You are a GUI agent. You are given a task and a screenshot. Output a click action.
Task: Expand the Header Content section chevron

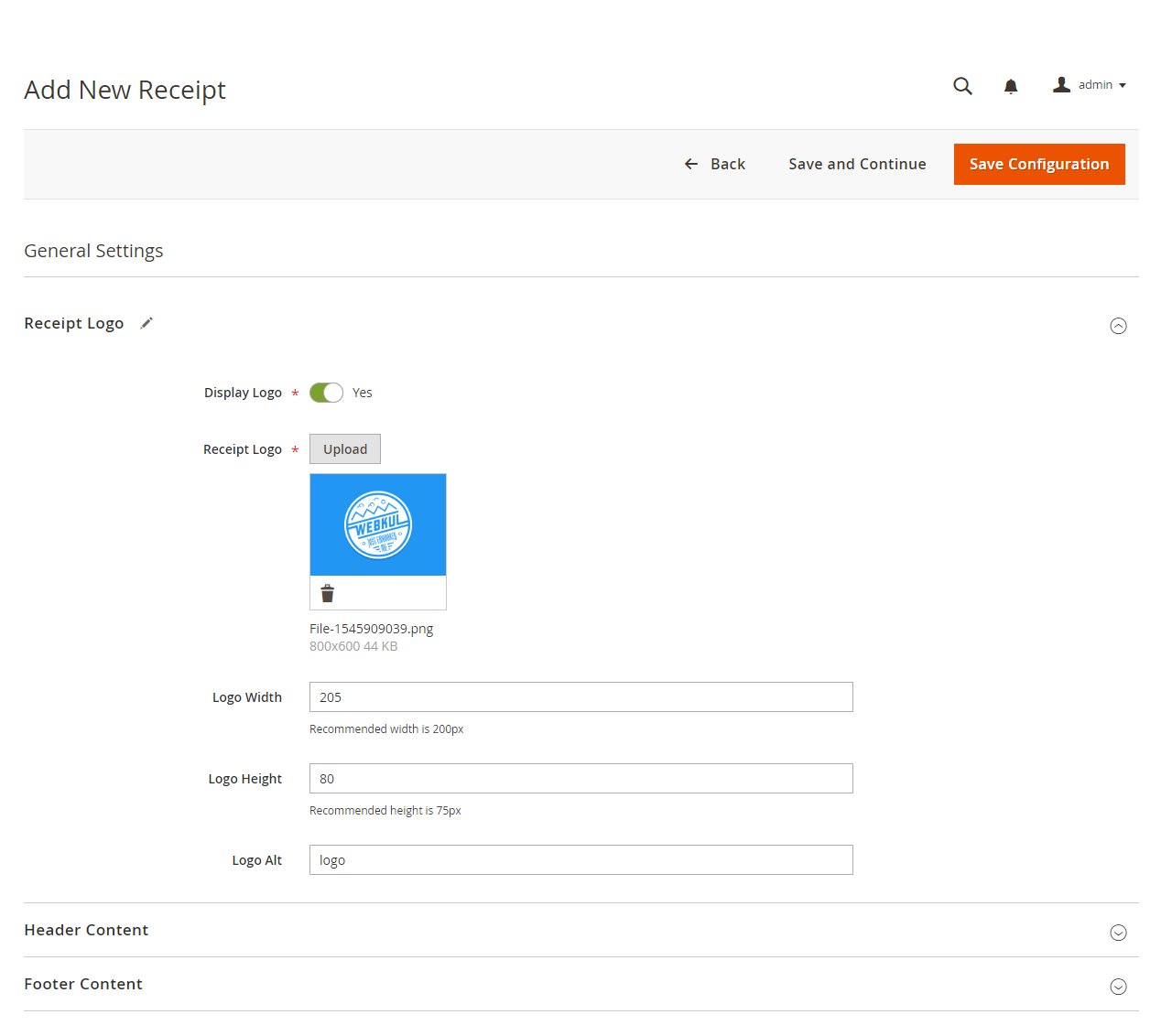1118,933
